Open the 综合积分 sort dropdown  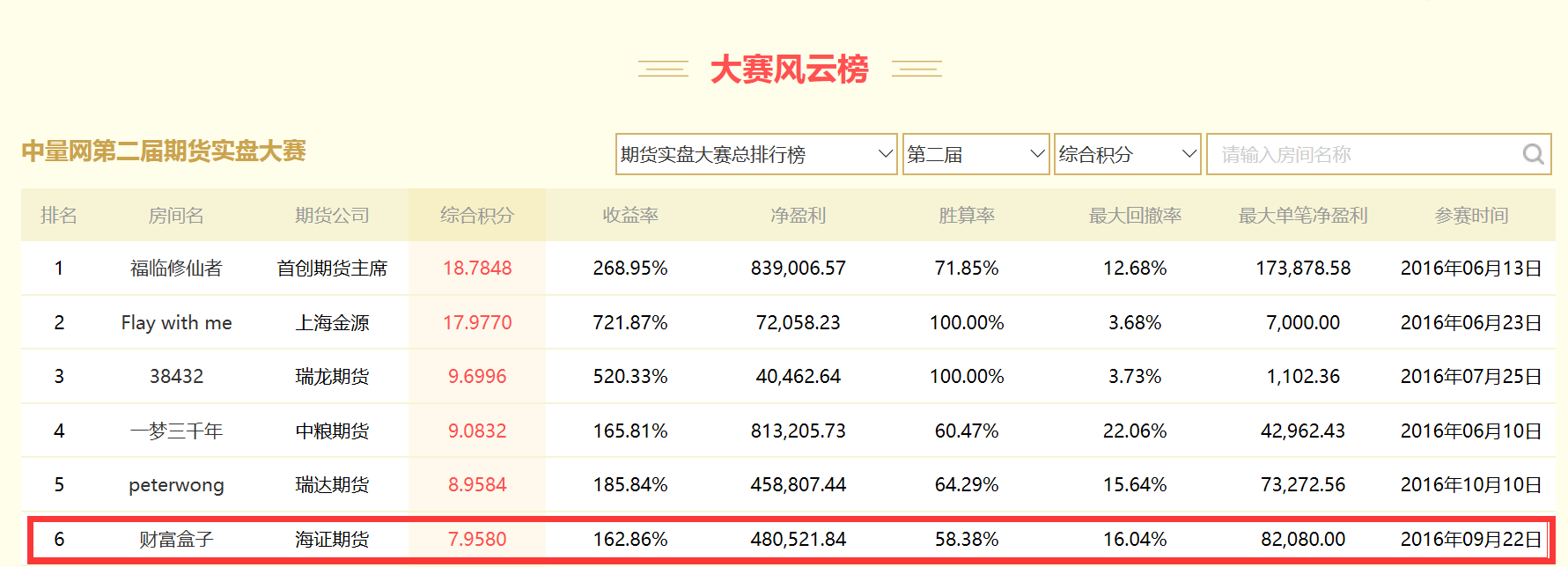point(1126,155)
